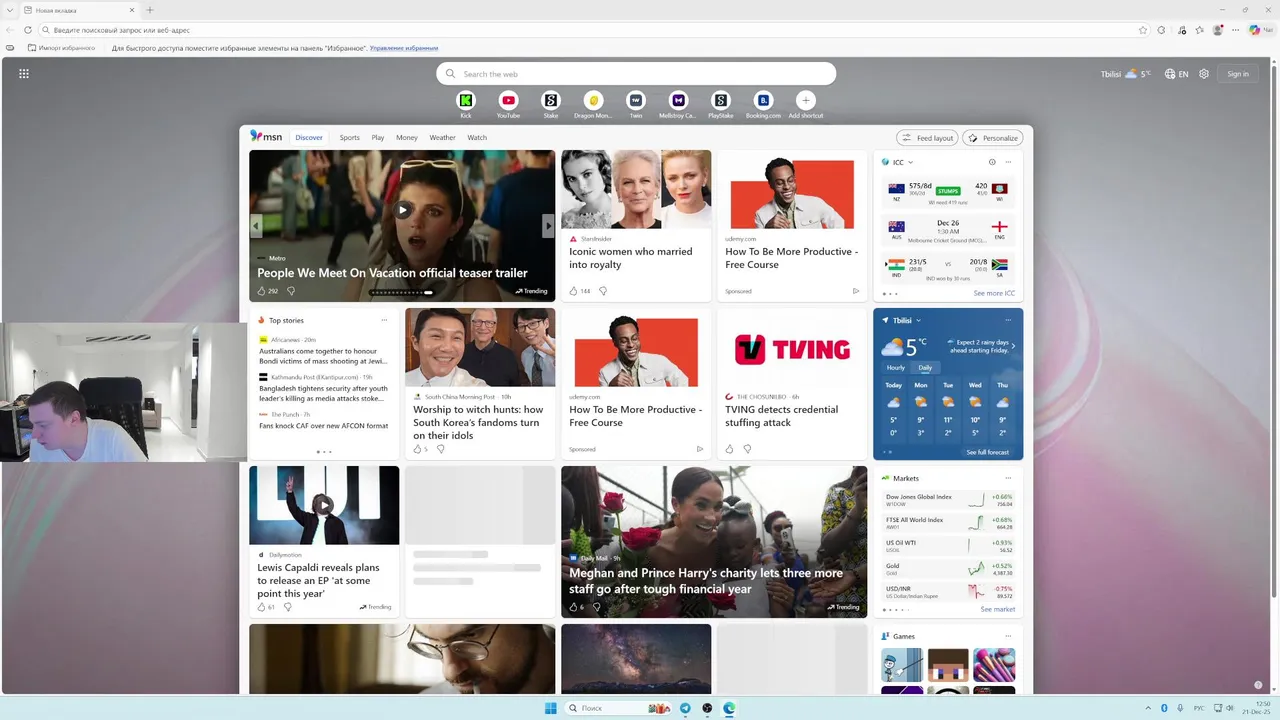Dislike the Iconic women royalty story
Screen dimensions: 1280x720
[x=602, y=291]
